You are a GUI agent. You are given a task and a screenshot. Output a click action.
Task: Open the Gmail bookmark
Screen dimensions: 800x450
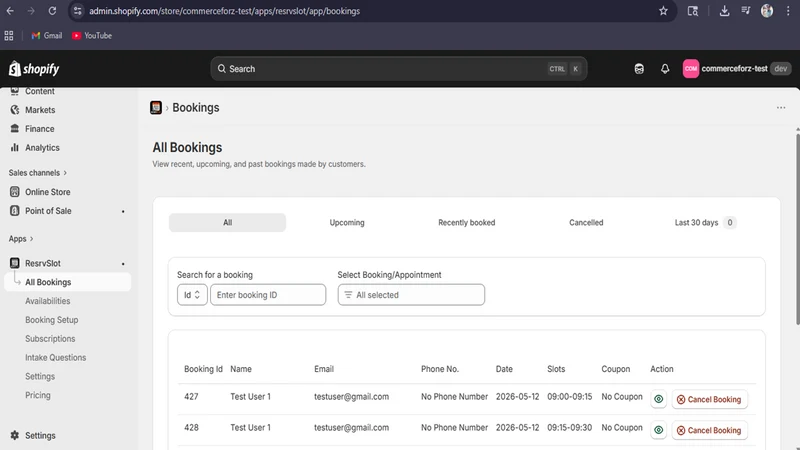coord(46,36)
